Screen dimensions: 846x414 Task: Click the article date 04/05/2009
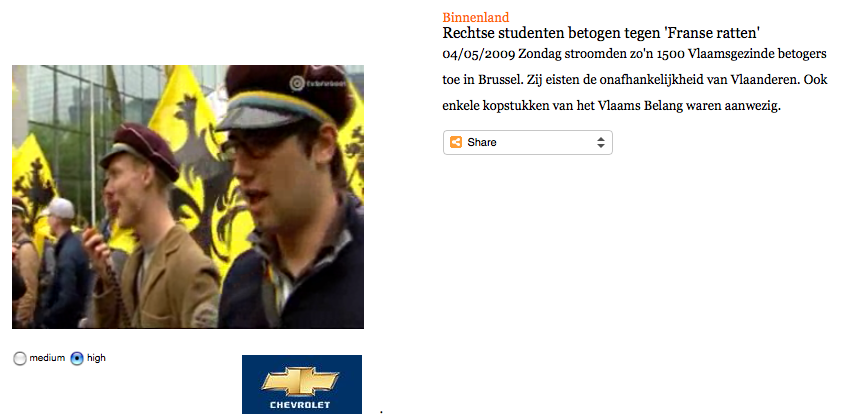(x=478, y=55)
